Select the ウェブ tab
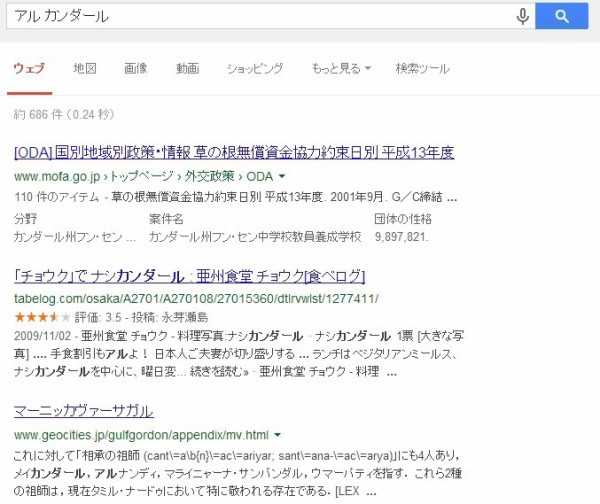 pyautogui.click(x=29, y=69)
